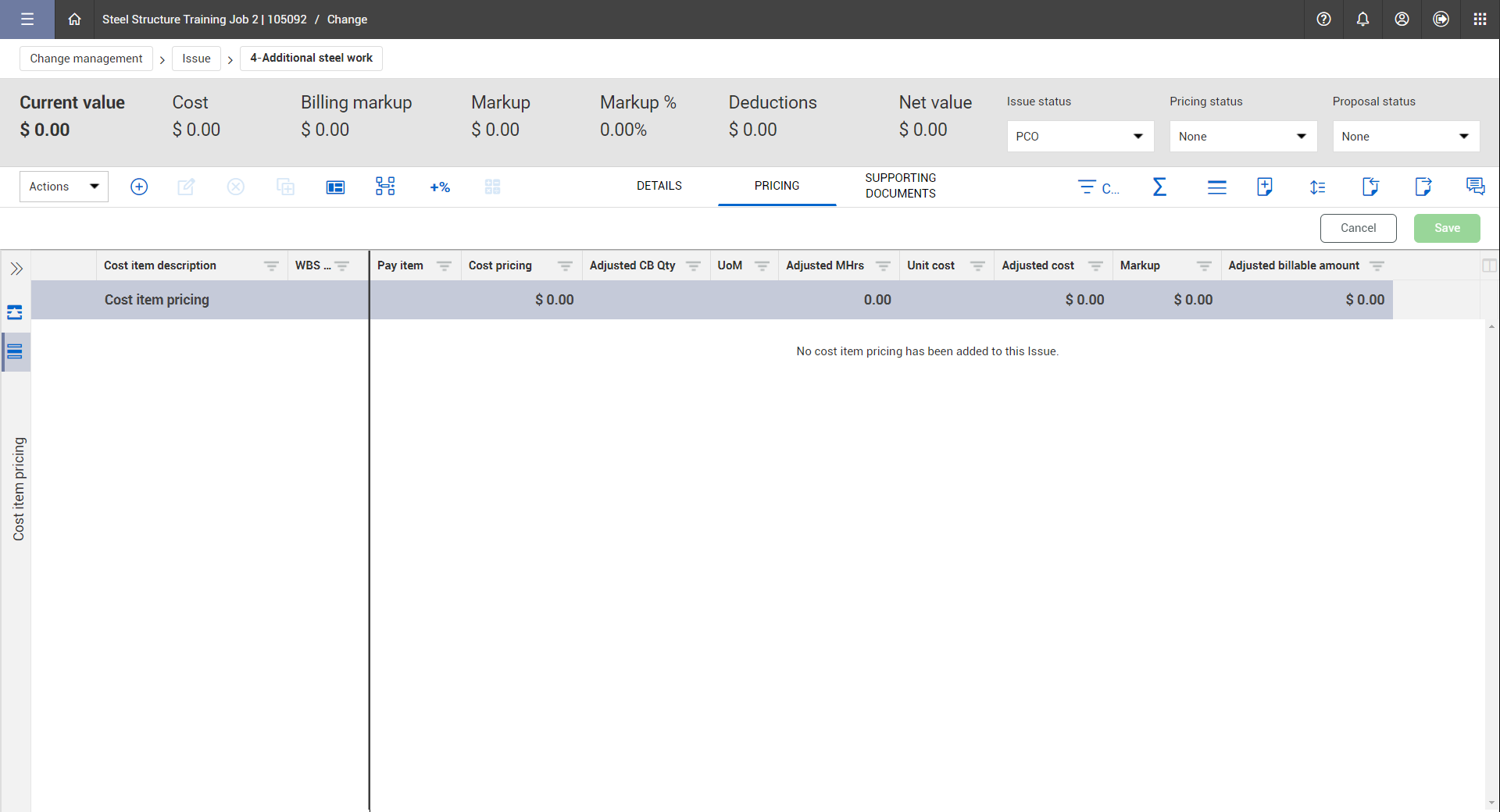The width and height of the screenshot is (1500, 812).
Task: Click the notifications bell icon
Action: [x=1362, y=20]
